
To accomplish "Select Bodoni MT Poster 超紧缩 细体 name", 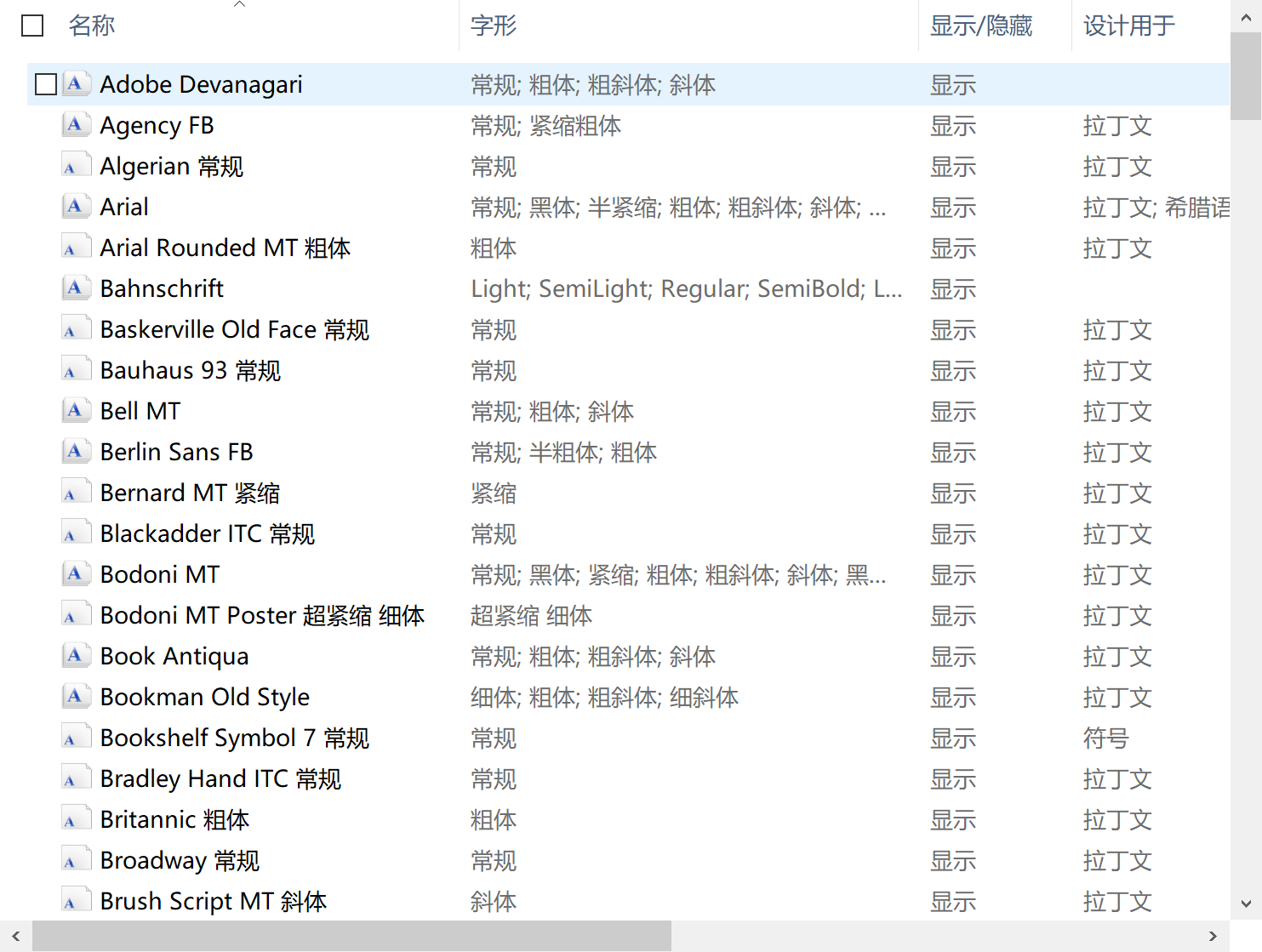I will tap(262, 615).
